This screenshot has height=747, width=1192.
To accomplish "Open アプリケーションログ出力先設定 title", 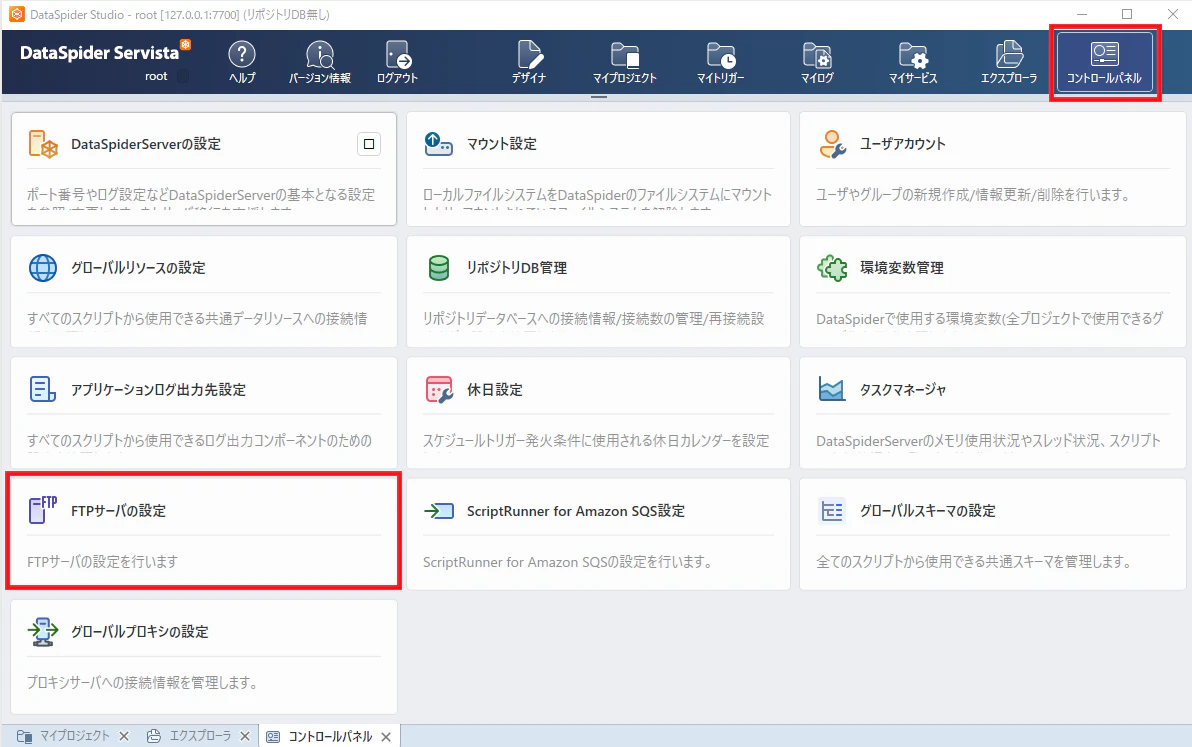I will [x=158, y=389].
